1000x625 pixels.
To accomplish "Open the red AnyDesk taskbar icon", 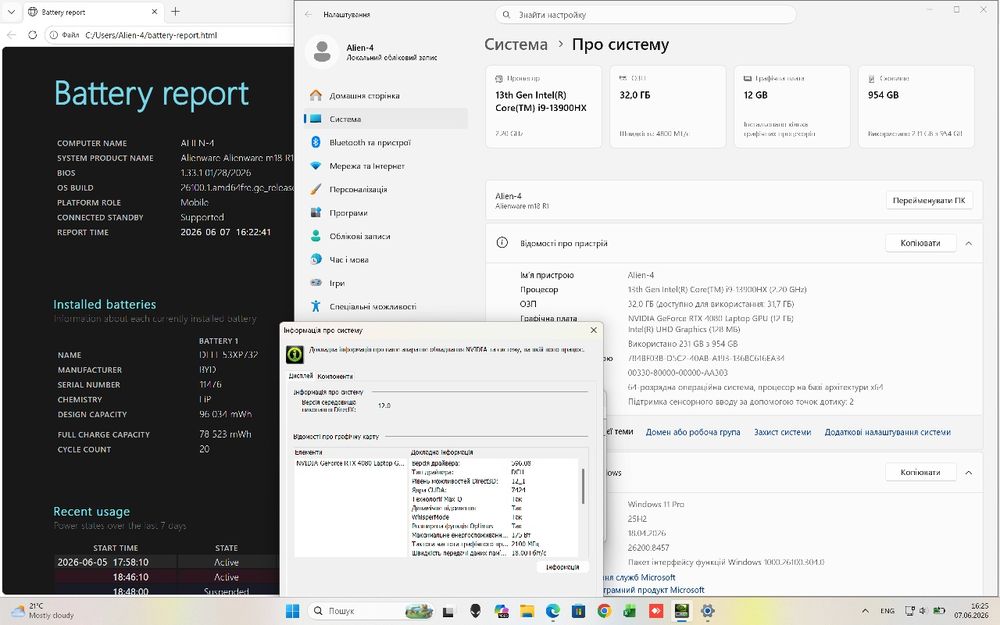I will point(656,611).
